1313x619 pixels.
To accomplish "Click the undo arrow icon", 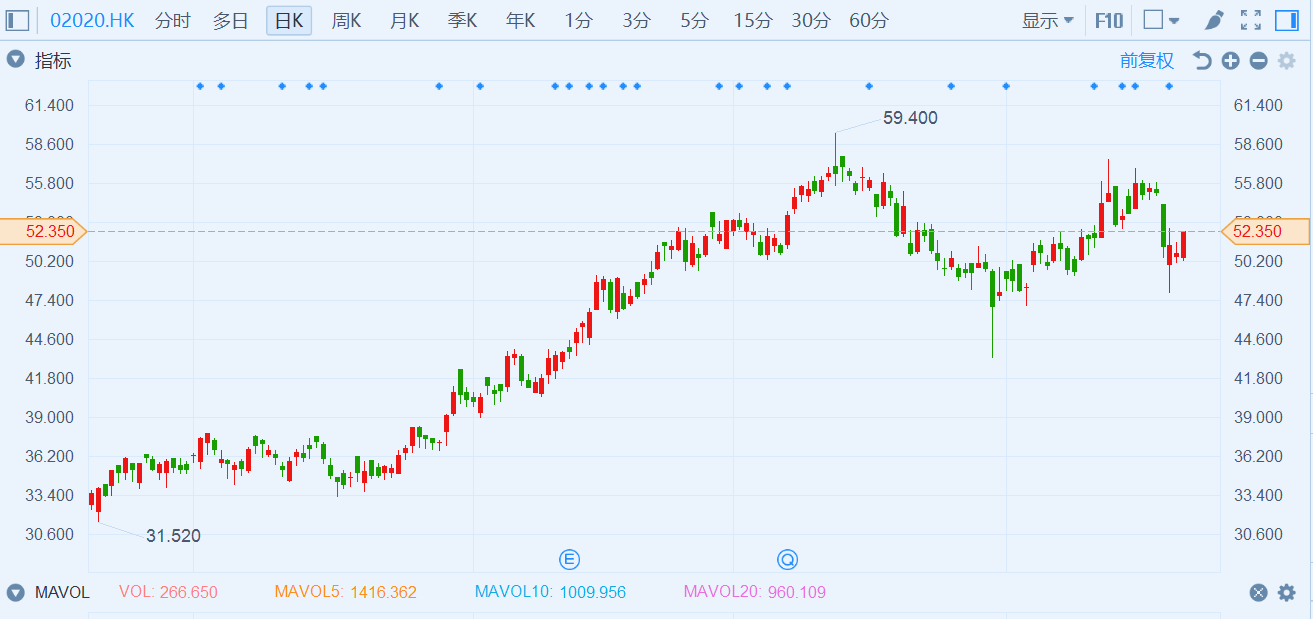I will (x=1202, y=61).
